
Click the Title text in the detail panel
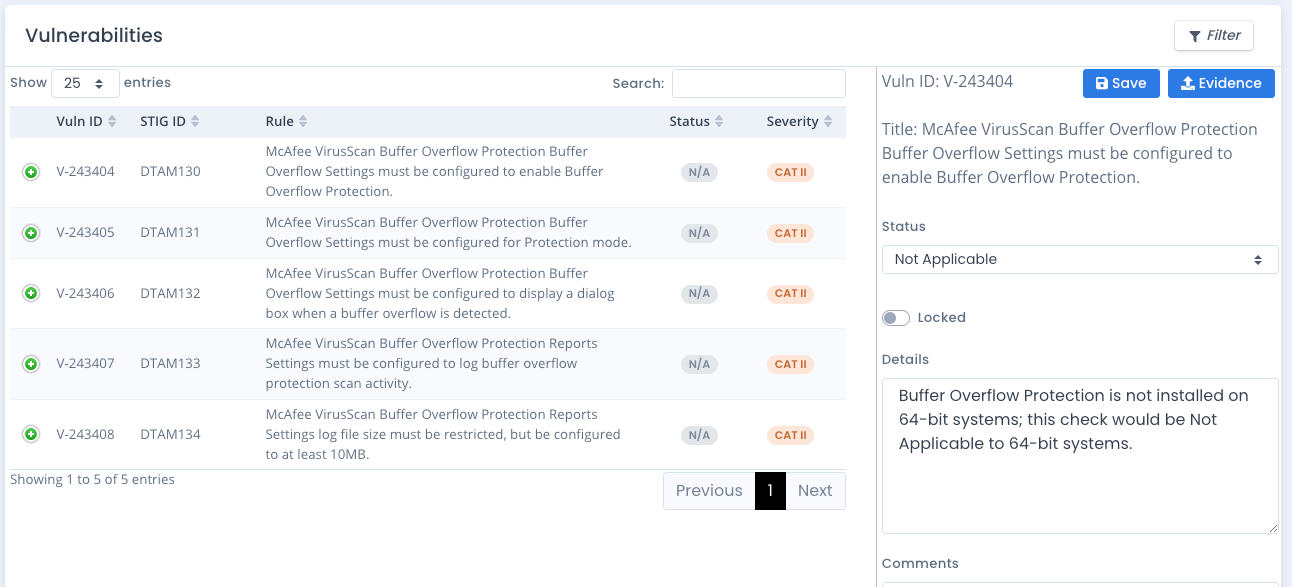pyautogui.click(x=1070, y=154)
